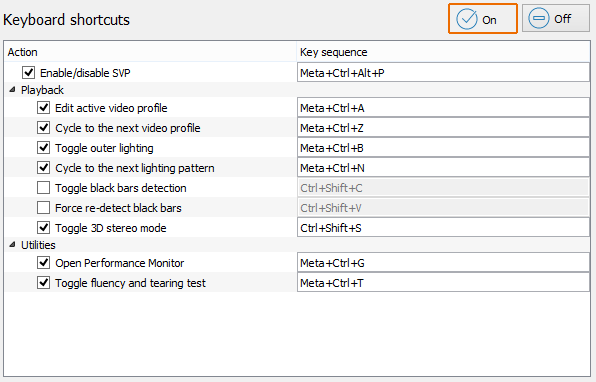Enable Force re-detect black bars checkbox
596x382 pixels.
point(43,208)
